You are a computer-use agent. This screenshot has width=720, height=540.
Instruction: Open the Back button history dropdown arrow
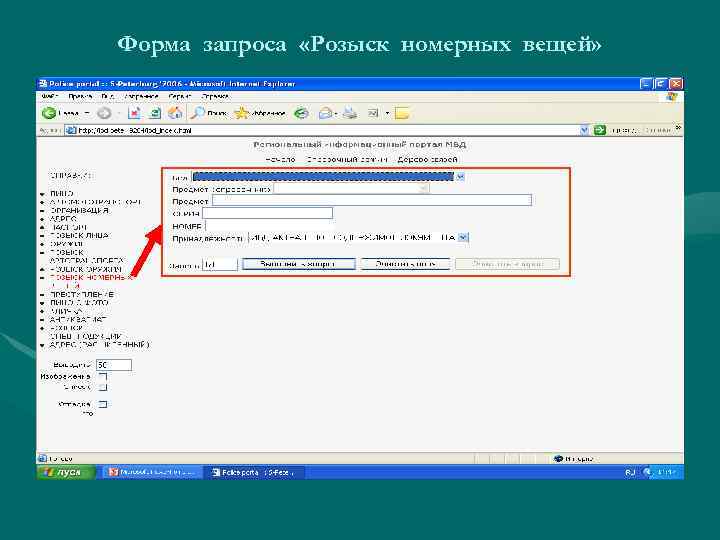(x=87, y=113)
